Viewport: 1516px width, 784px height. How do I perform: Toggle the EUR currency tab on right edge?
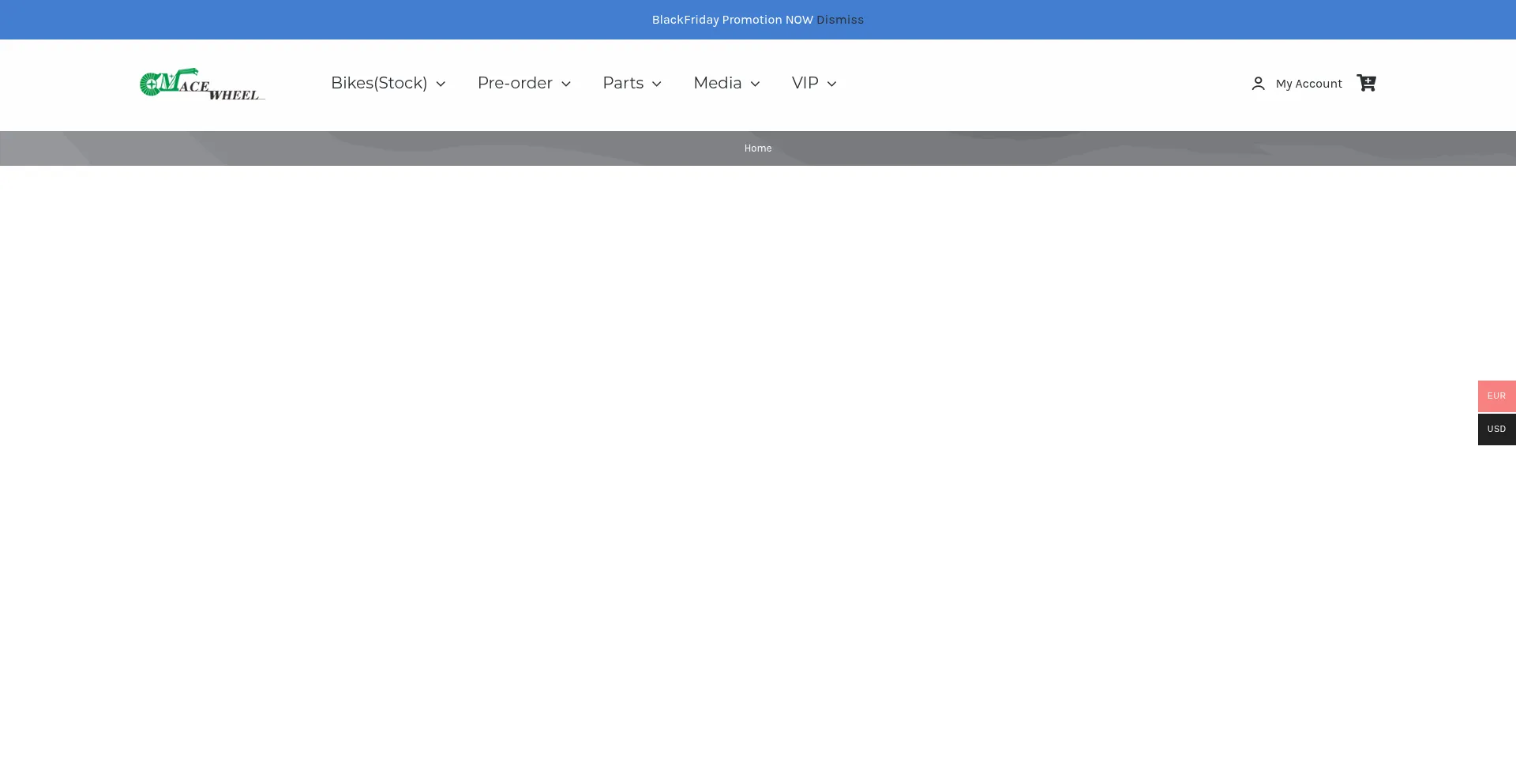(1496, 396)
